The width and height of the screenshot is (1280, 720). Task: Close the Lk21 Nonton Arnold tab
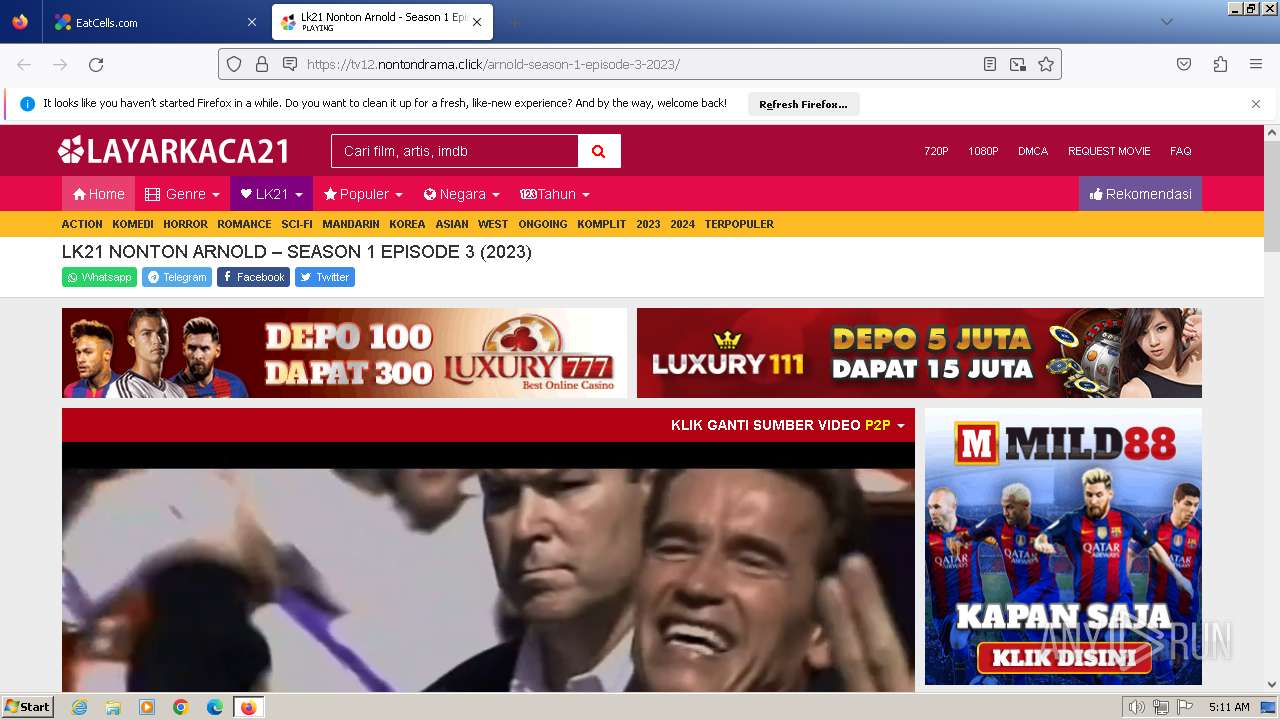(x=477, y=22)
